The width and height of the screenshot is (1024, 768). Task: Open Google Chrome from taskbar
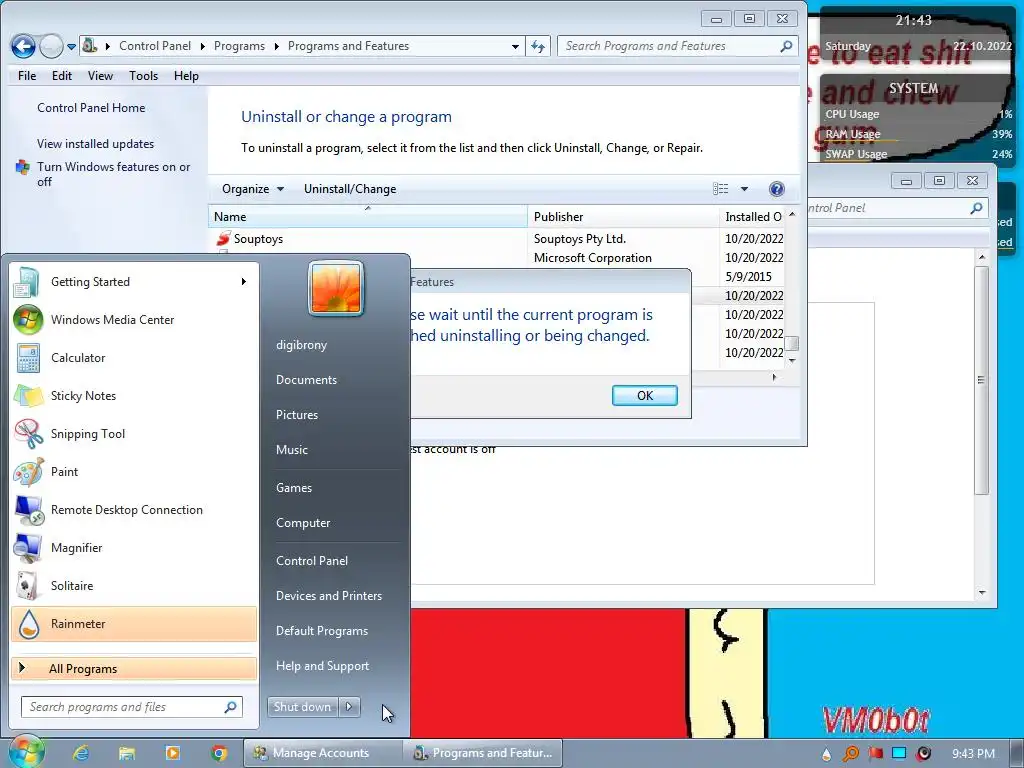(219, 753)
